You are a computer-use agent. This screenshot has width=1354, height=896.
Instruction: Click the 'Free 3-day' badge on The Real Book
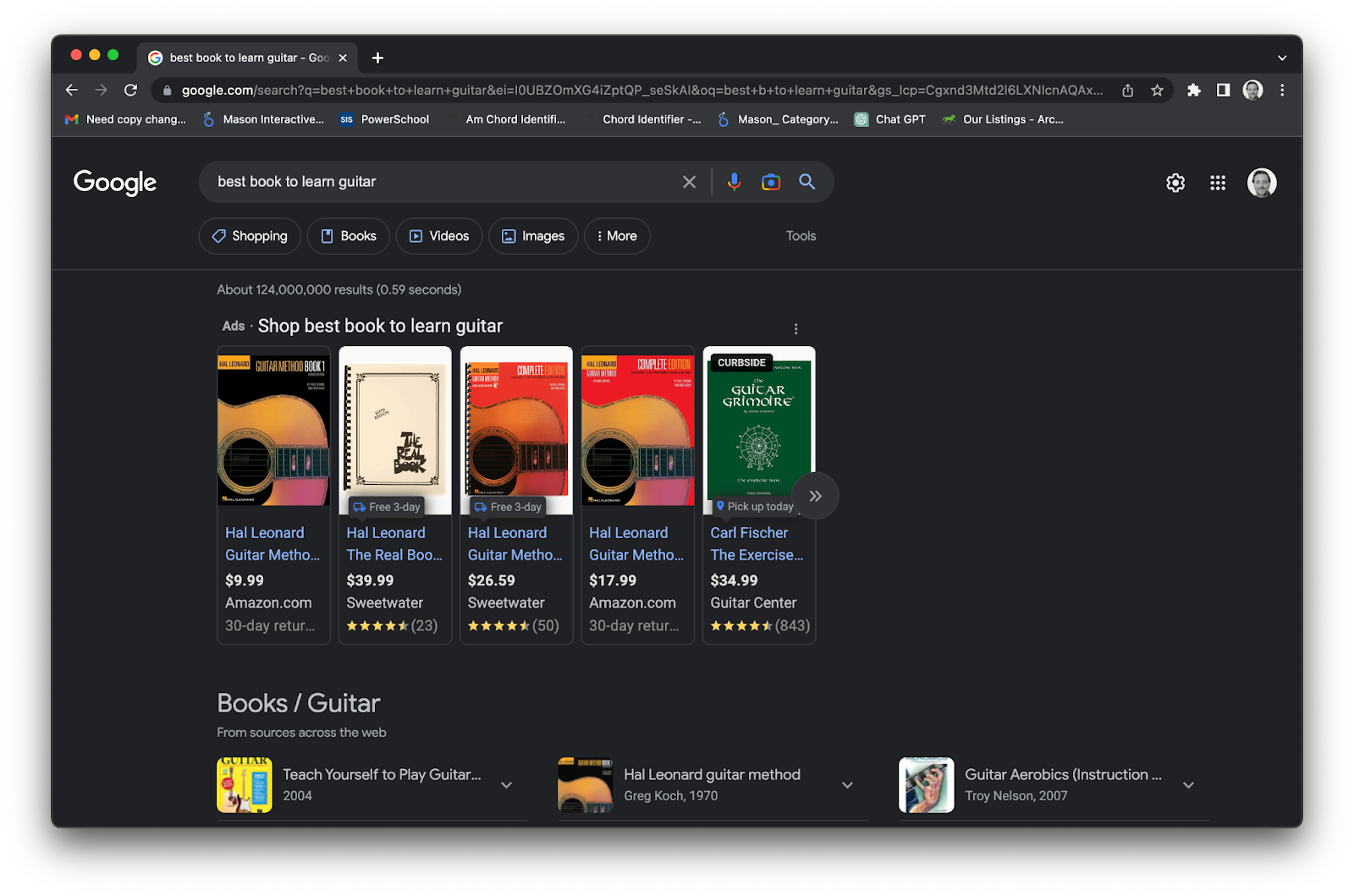pos(387,507)
